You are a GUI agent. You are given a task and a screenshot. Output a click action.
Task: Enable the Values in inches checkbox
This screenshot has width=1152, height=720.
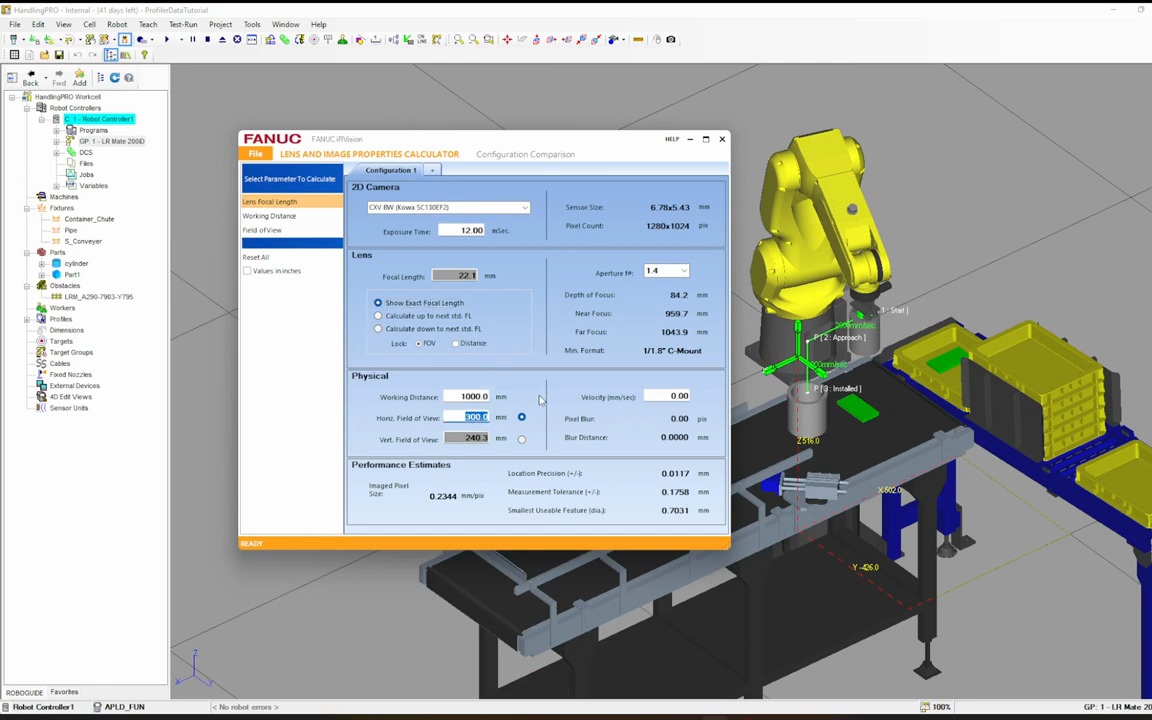click(247, 270)
